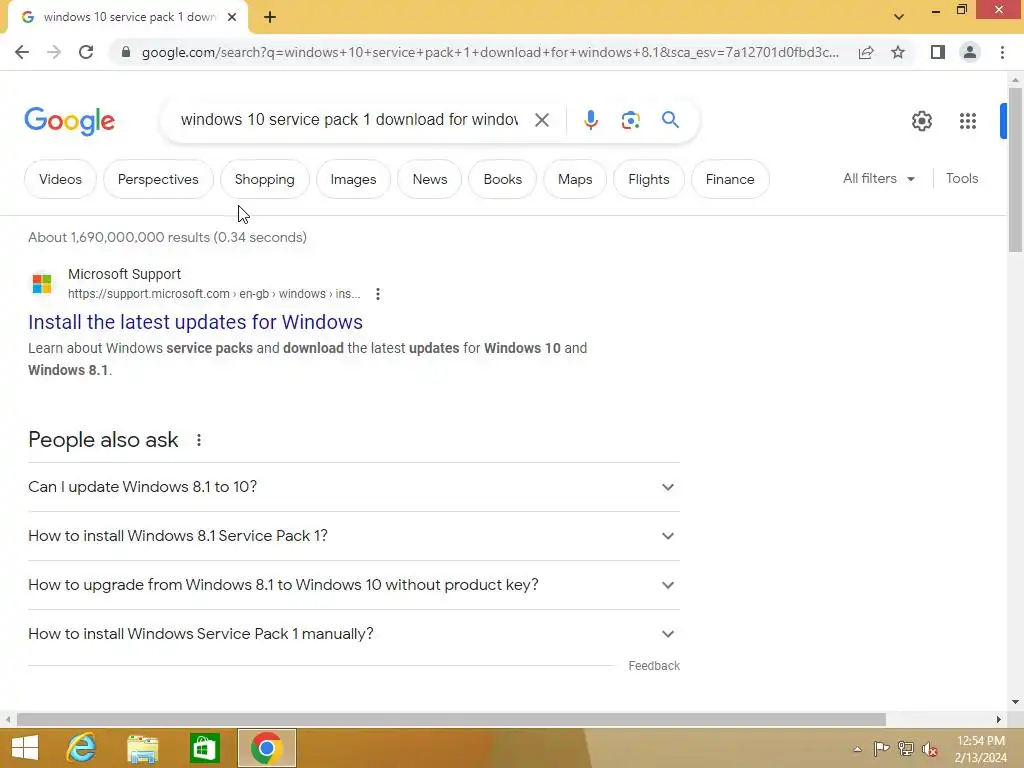Bookmark this page with the star

click(898, 52)
